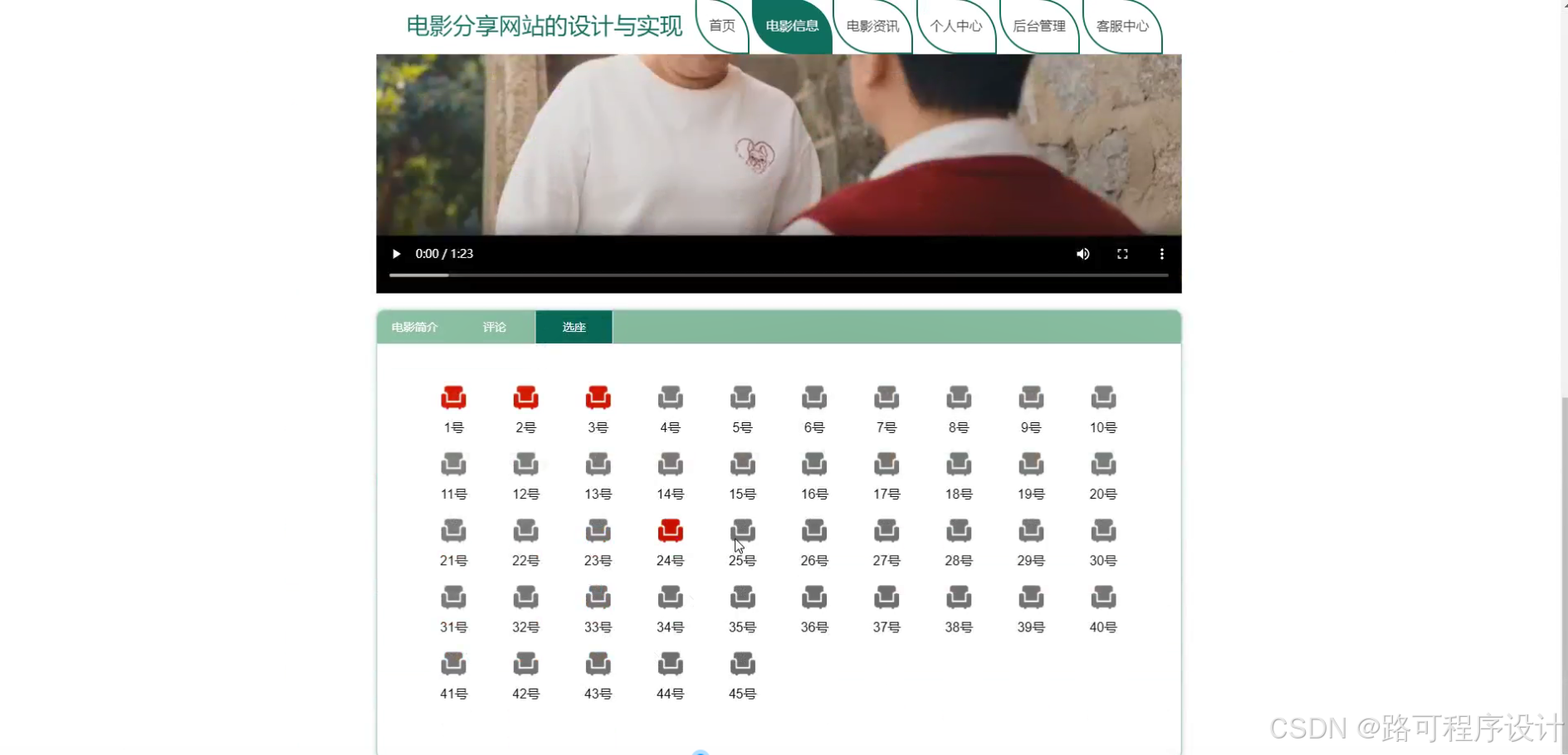Select seat 45号
1568x755 pixels.
(x=742, y=663)
